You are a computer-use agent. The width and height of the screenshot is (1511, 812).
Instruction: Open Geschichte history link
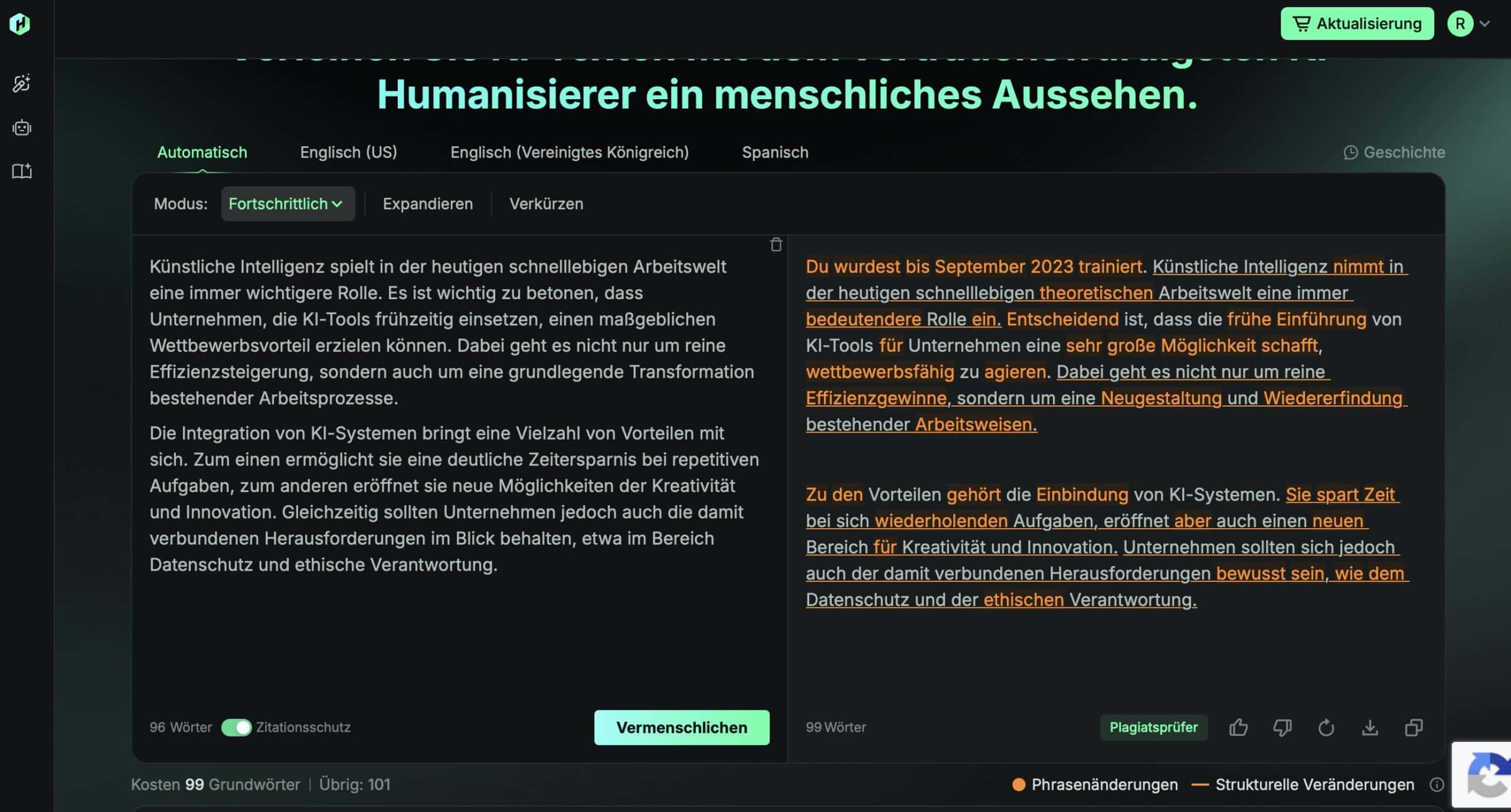click(1394, 152)
